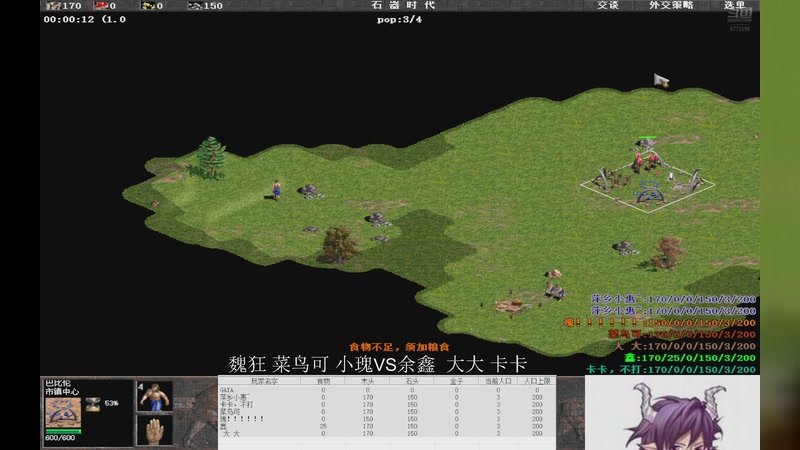Click the wood resource icon showing 170
The width and height of the screenshot is (800, 450).
53,6
